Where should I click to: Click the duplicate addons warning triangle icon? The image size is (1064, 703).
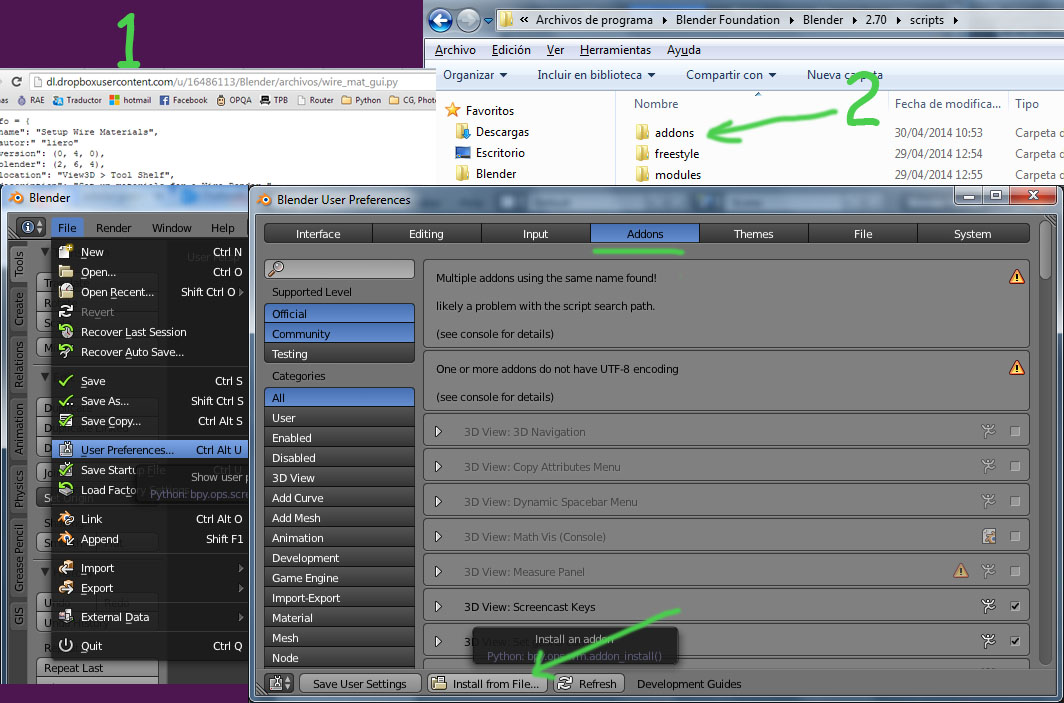pos(1016,277)
